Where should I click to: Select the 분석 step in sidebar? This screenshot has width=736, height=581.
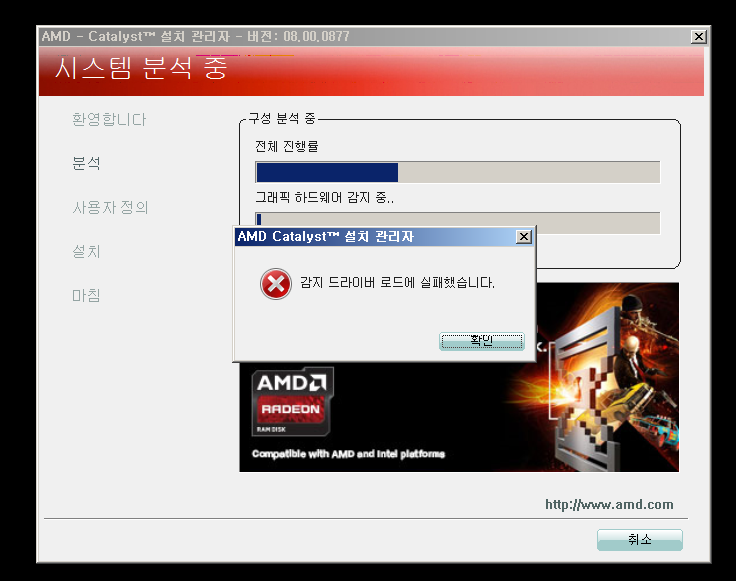coord(86,163)
